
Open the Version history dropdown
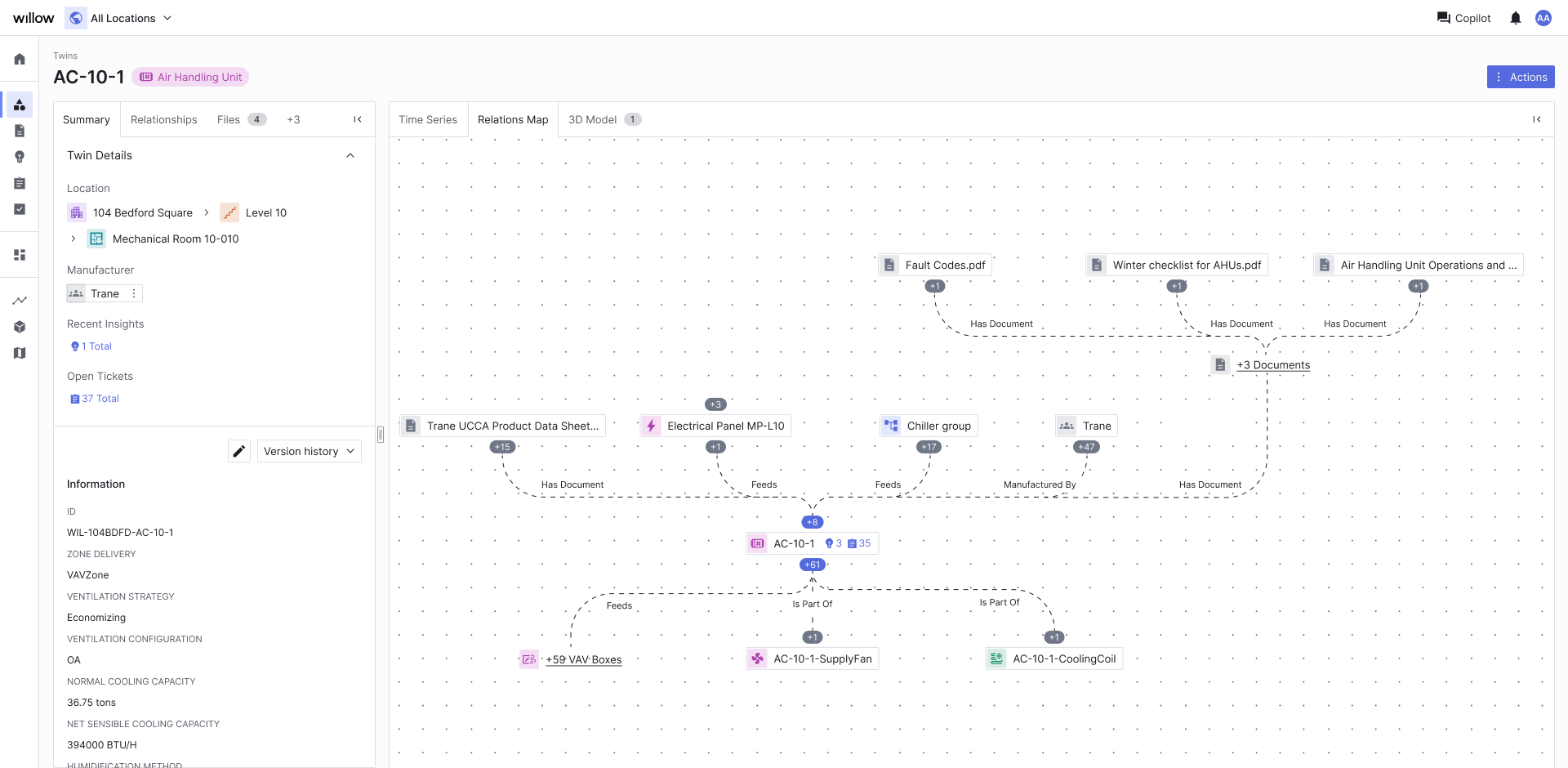309,451
